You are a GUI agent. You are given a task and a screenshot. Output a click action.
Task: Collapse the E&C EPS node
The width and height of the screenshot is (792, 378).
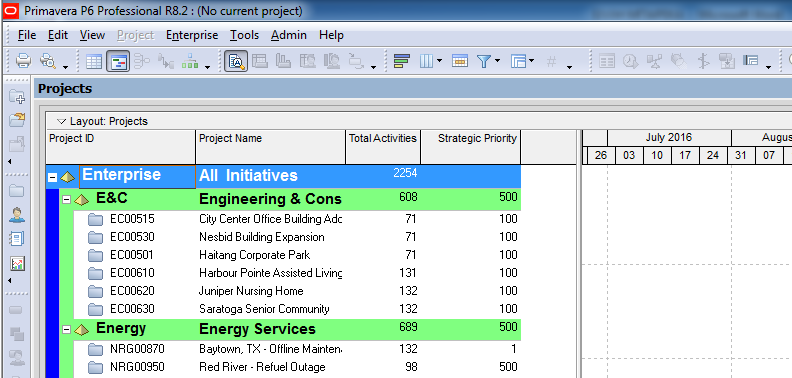tap(66, 200)
